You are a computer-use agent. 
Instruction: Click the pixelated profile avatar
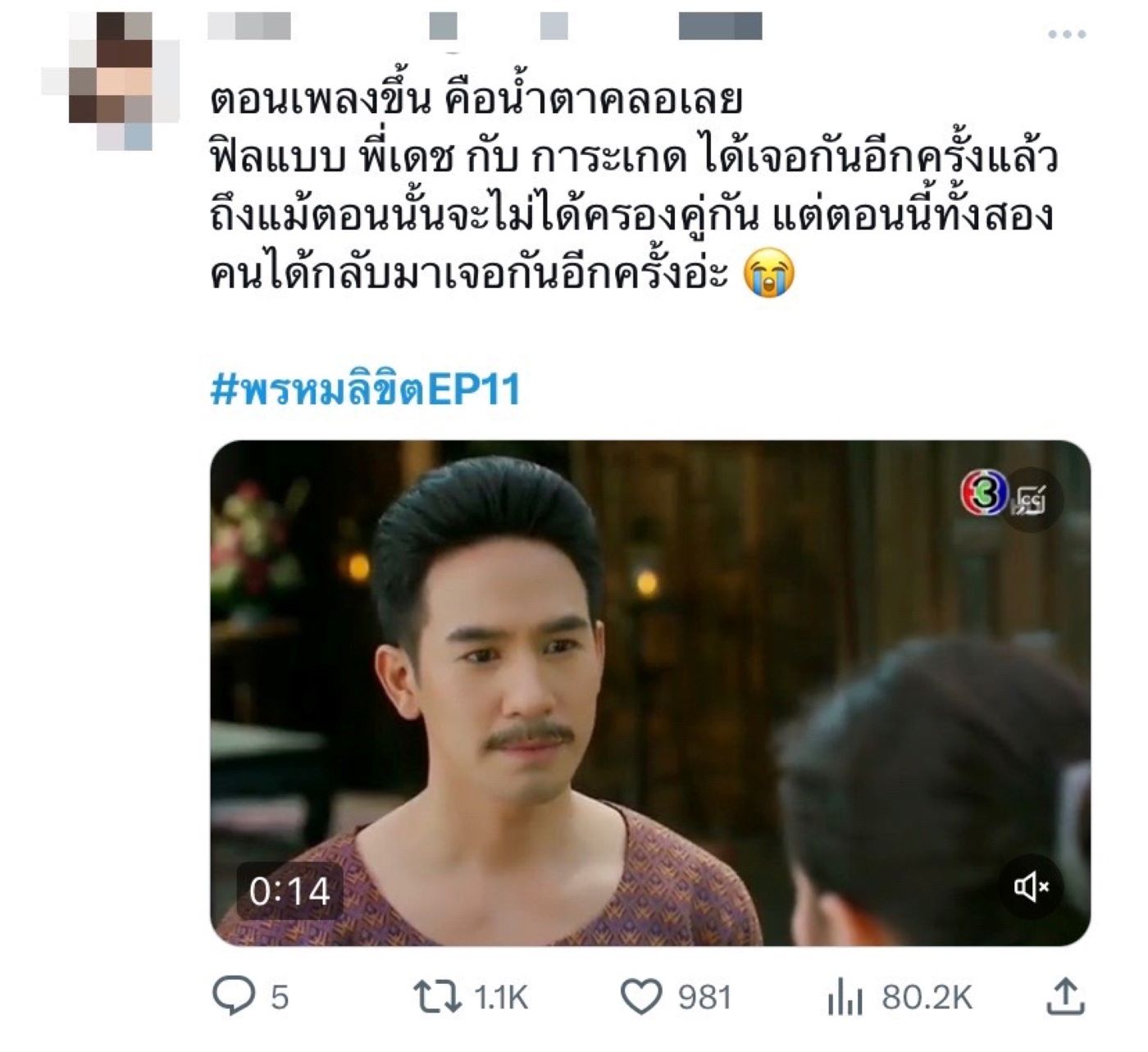(111, 80)
